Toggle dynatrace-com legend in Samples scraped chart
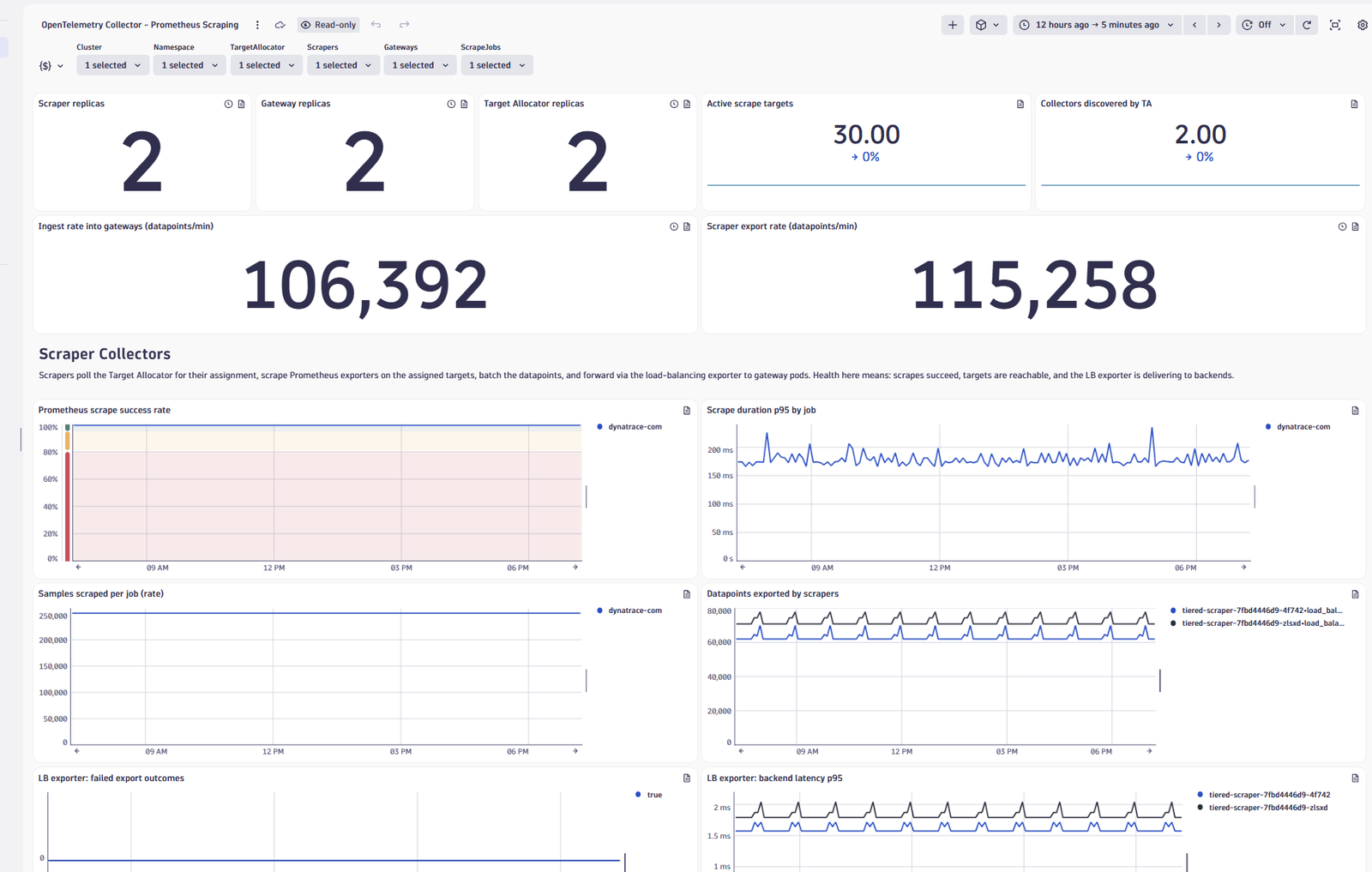The width and height of the screenshot is (1372, 872). [x=629, y=610]
